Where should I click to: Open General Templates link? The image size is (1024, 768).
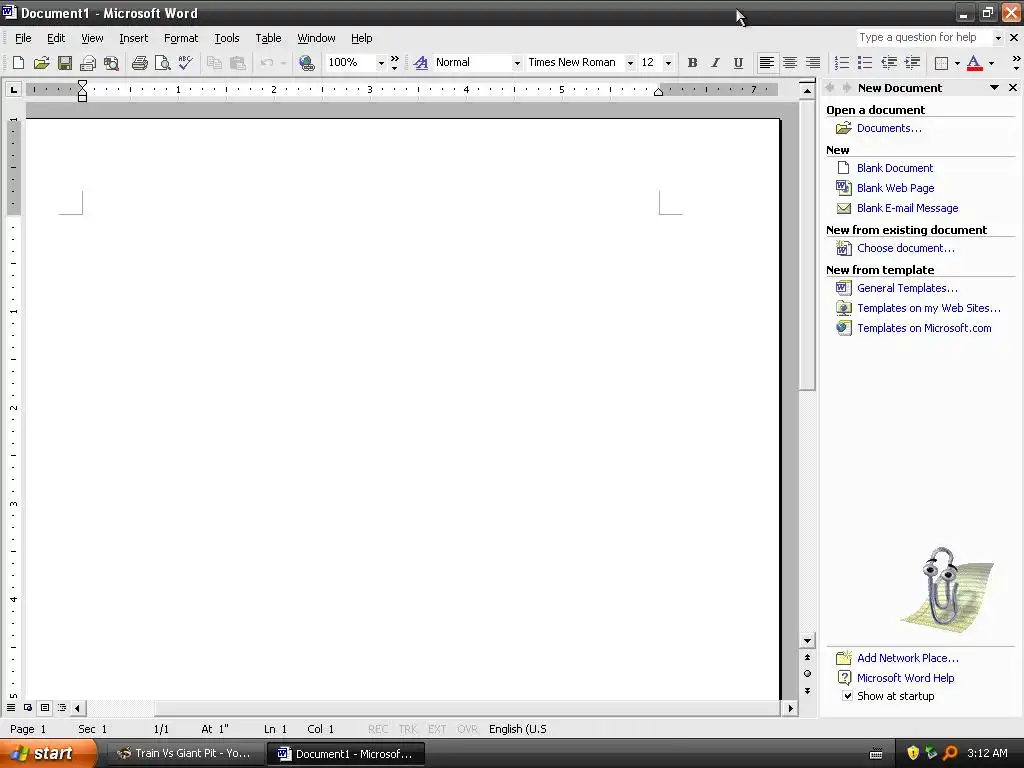click(907, 288)
